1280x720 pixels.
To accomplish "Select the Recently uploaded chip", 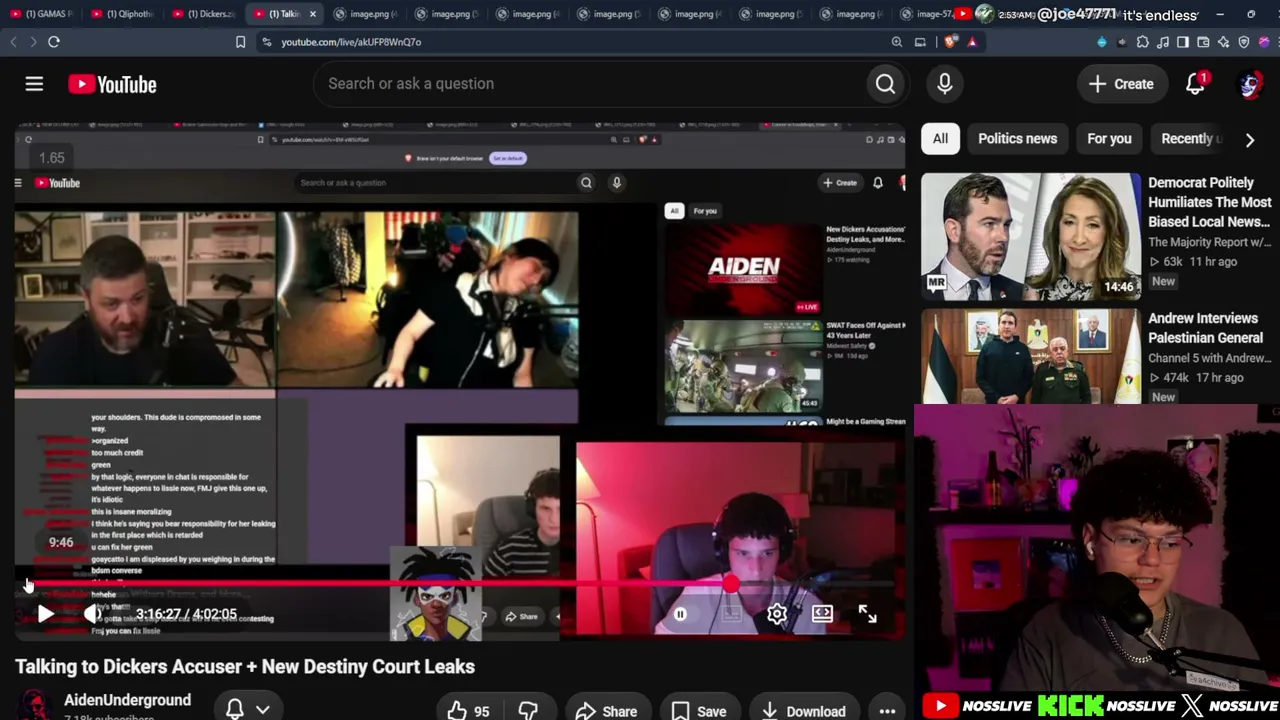I will (x=1187, y=139).
